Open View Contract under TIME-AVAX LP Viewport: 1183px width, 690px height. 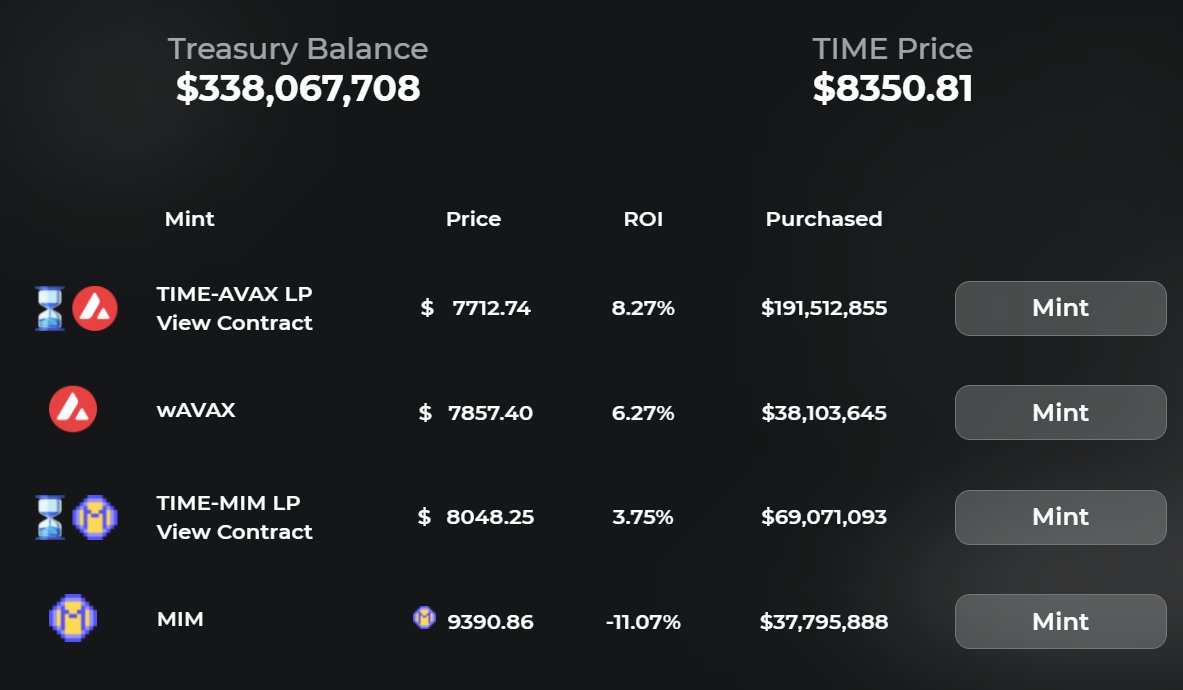[235, 323]
